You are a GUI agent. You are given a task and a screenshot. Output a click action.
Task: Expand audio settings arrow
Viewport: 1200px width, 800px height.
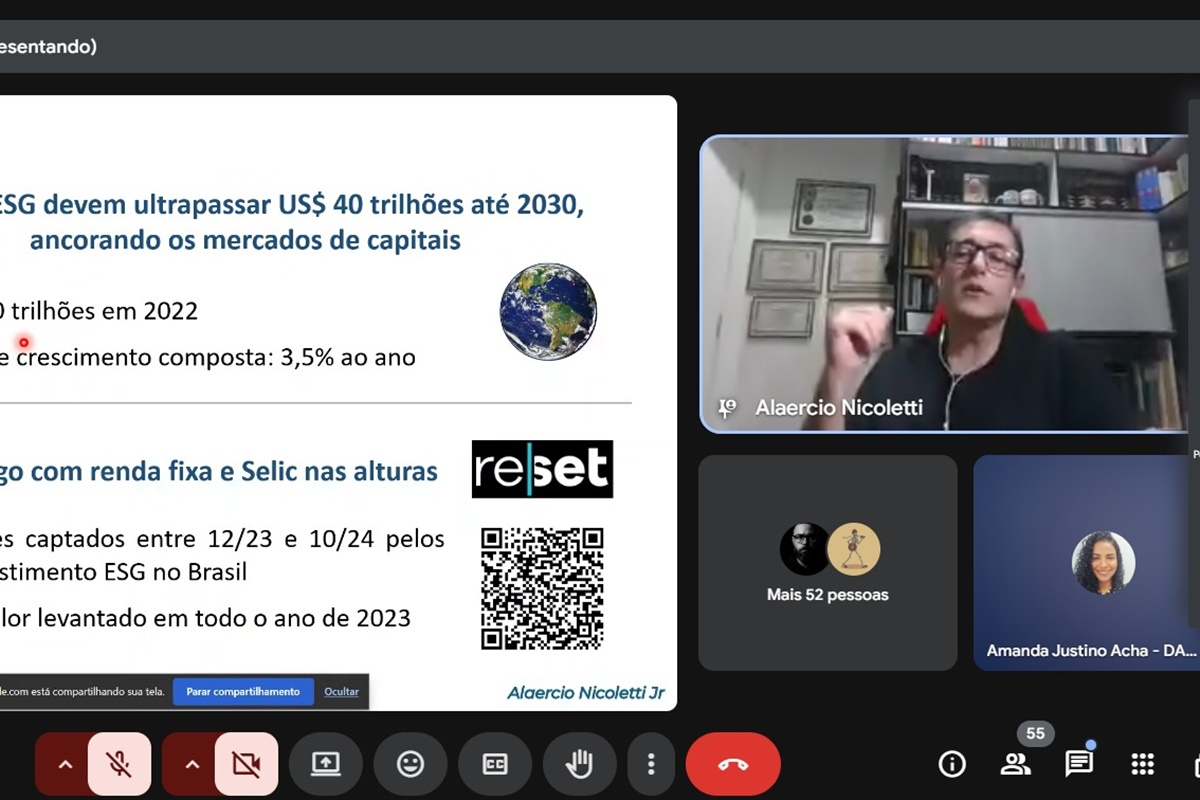(65, 765)
